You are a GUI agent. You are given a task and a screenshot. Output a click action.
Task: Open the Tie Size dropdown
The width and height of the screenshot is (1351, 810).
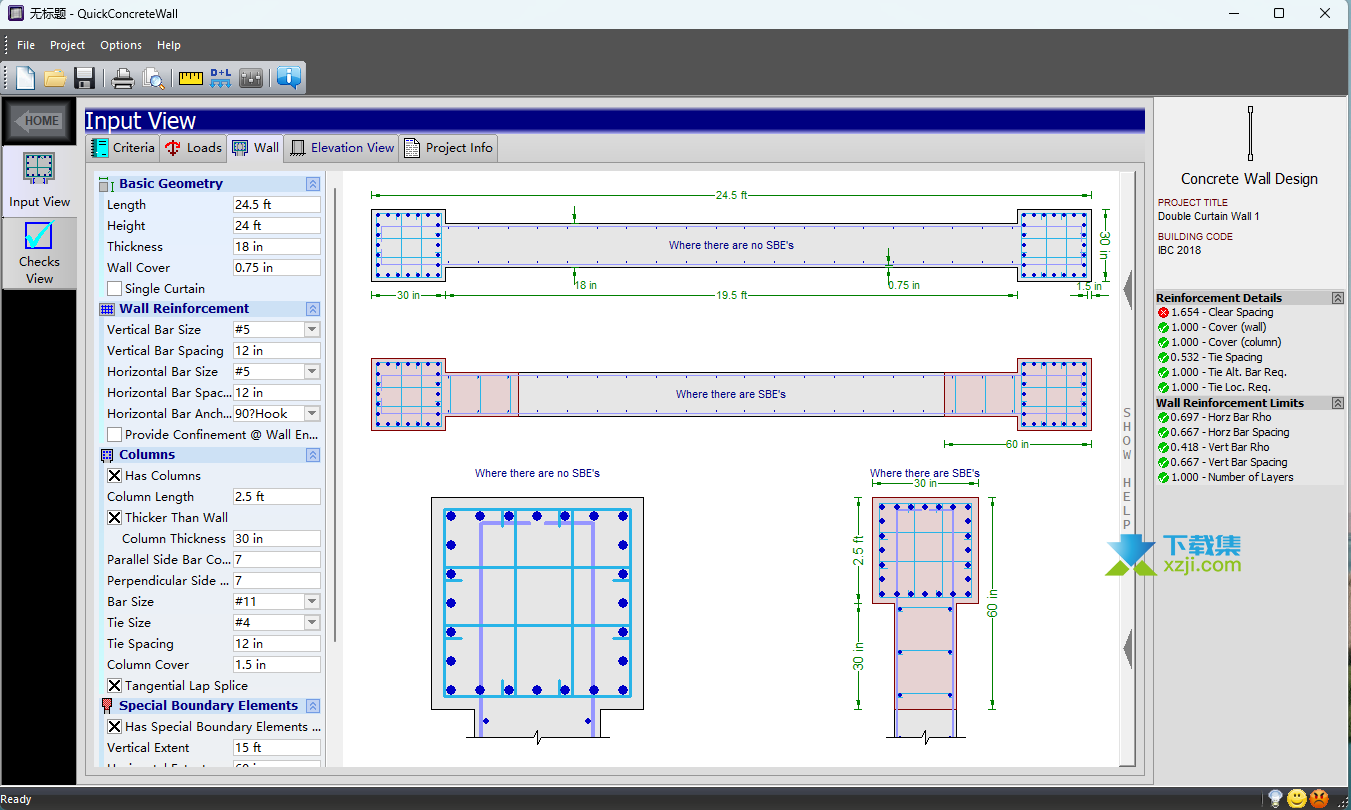pyautogui.click(x=312, y=623)
